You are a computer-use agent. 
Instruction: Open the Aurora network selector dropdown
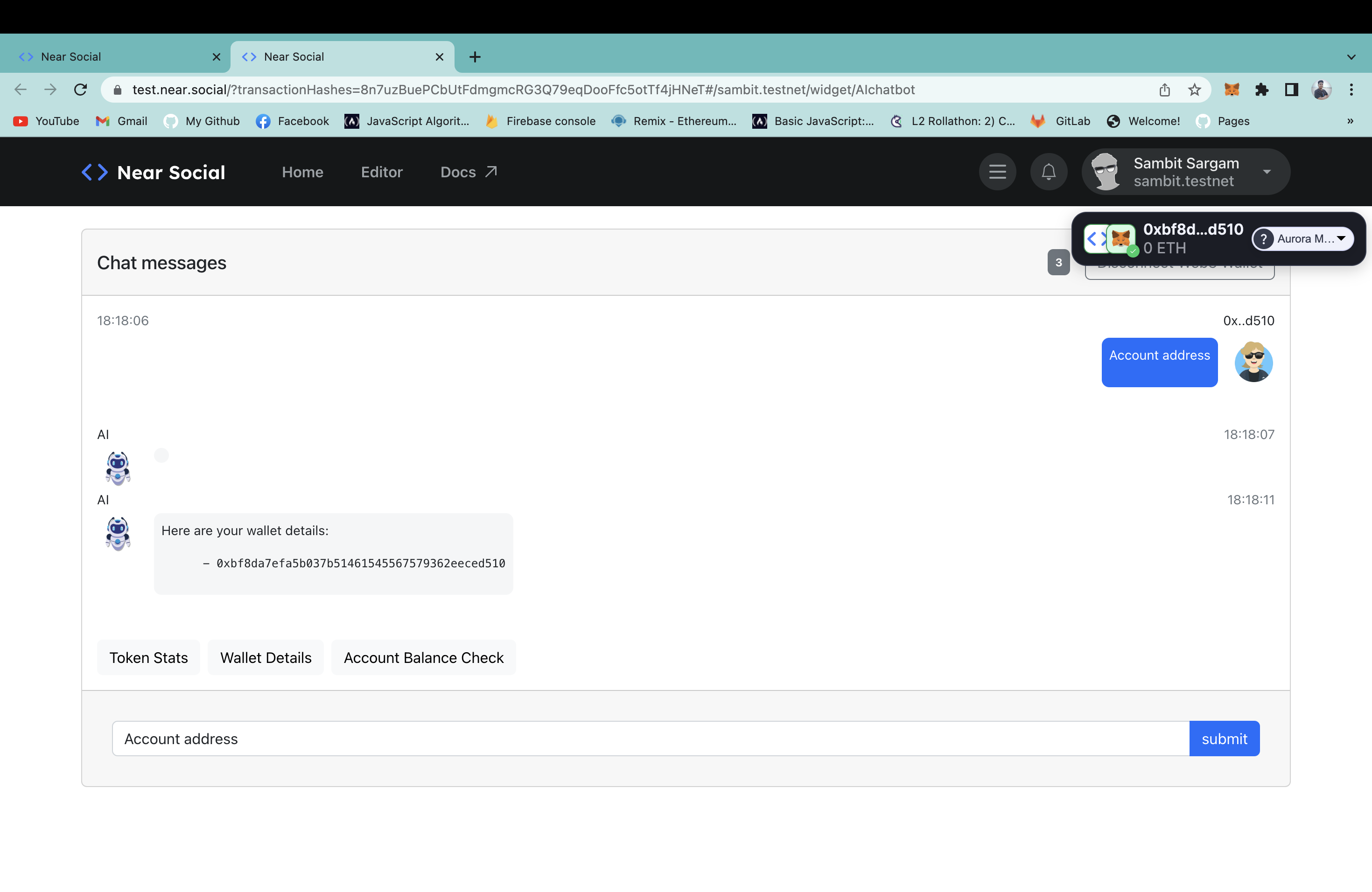click(1303, 238)
